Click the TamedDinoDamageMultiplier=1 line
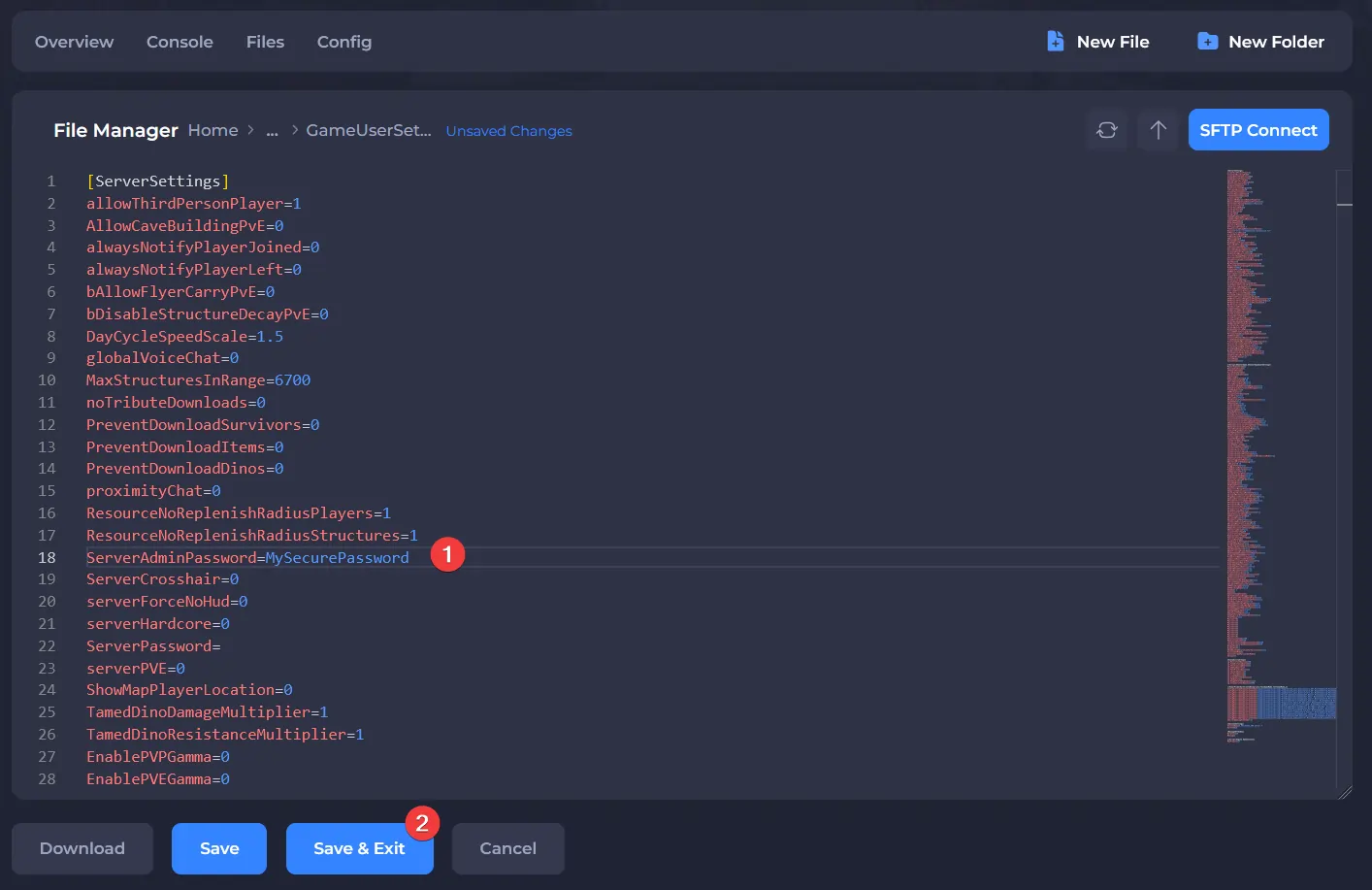The image size is (1372, 890). [x=207, y=712]
